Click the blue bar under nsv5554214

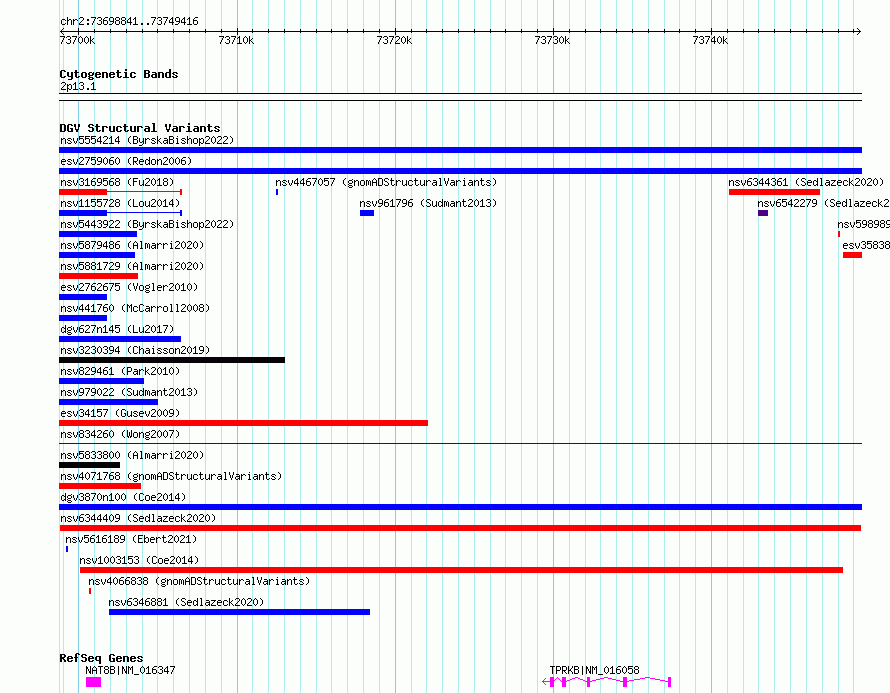tap(460, 150)
